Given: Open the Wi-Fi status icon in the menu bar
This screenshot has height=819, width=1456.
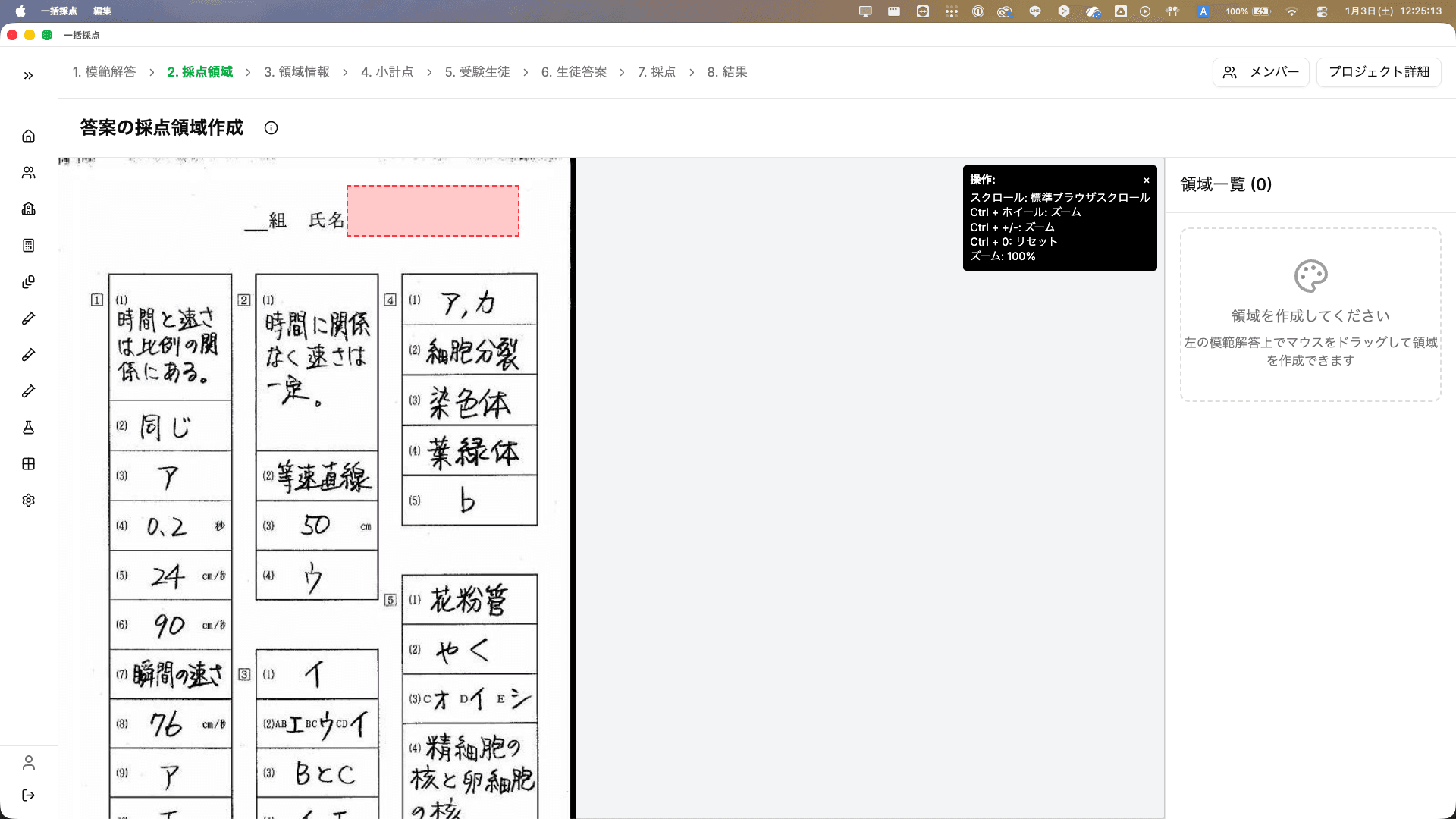Looking at the screenshot, I should [x=1291, y=11].
